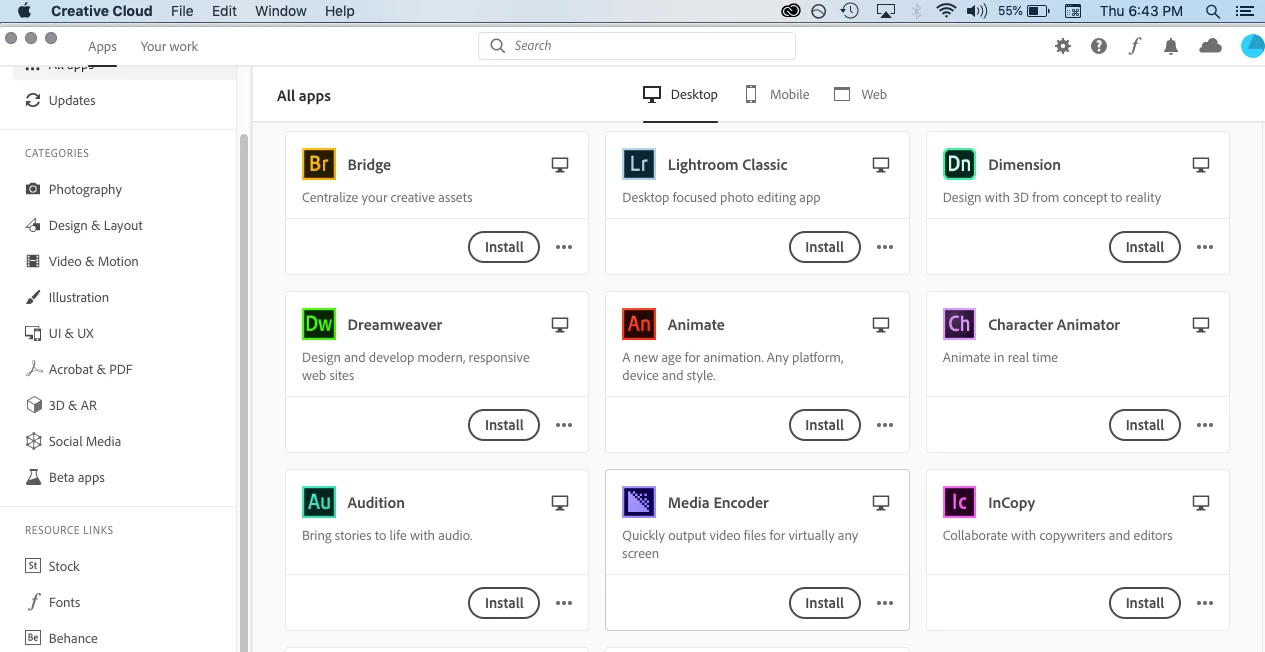Click the Audition app icon
The image size is (1265, 652).
click(x=319, y=502)
